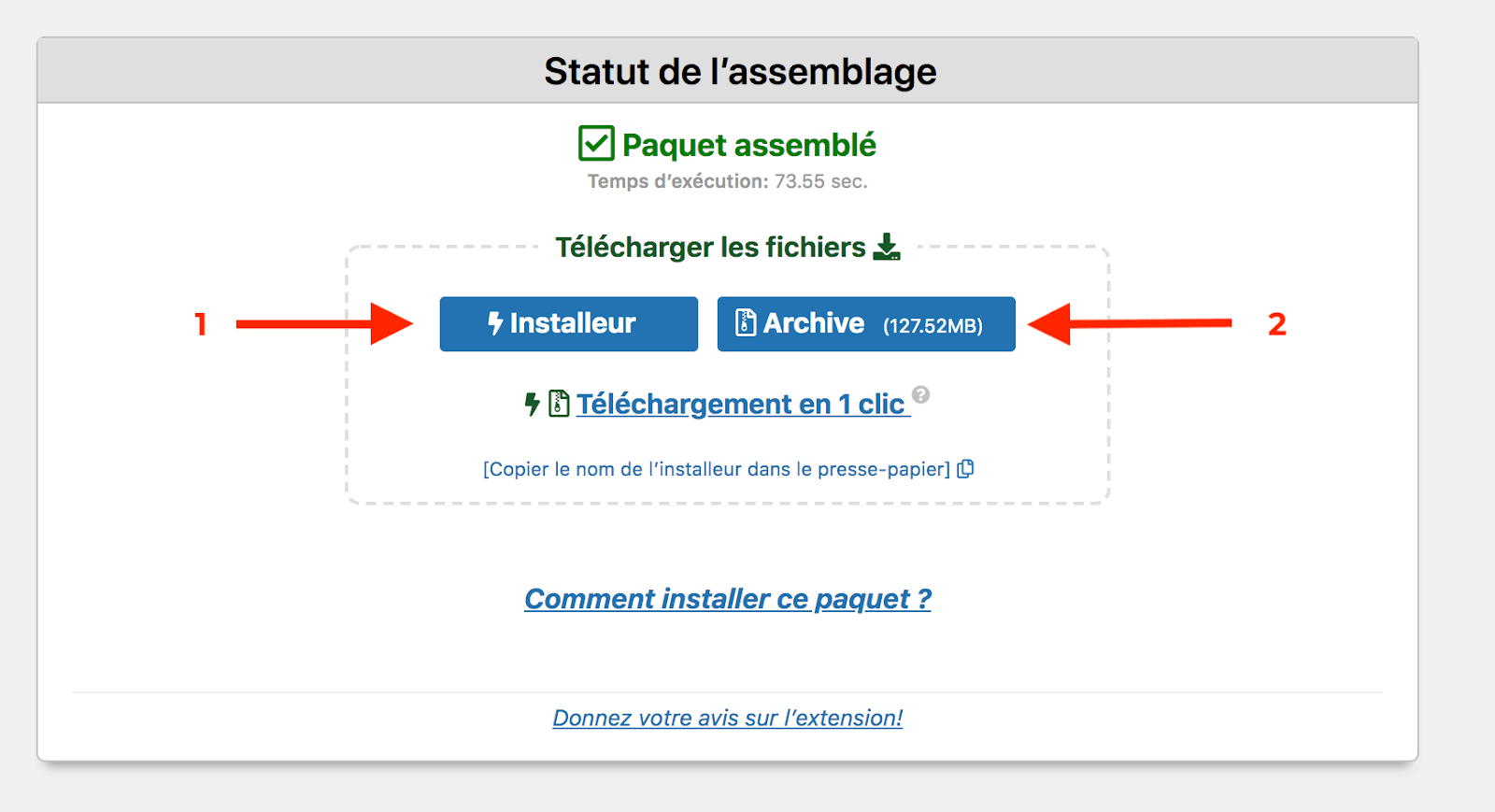
Task: Click the 127.52MB size label
Action: point(933,326)
